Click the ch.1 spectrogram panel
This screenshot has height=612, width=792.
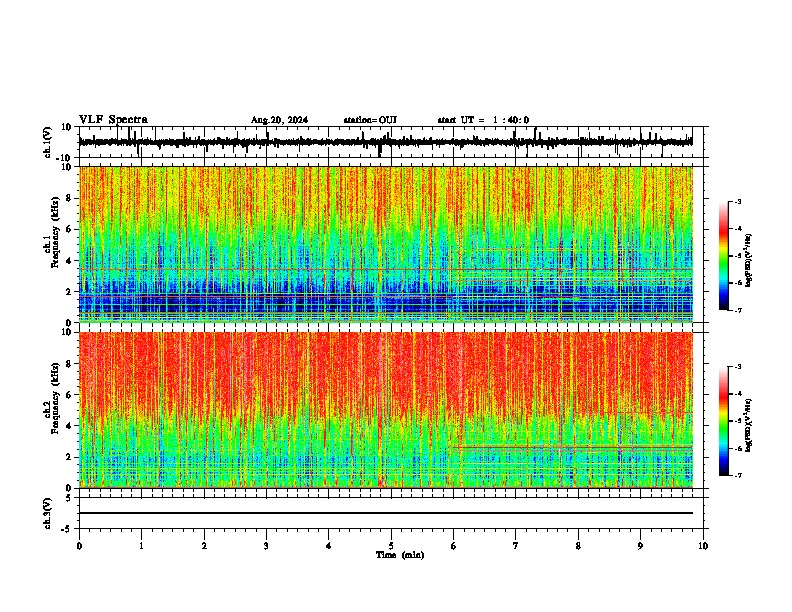pyautogui.click(x=386, y=244)
